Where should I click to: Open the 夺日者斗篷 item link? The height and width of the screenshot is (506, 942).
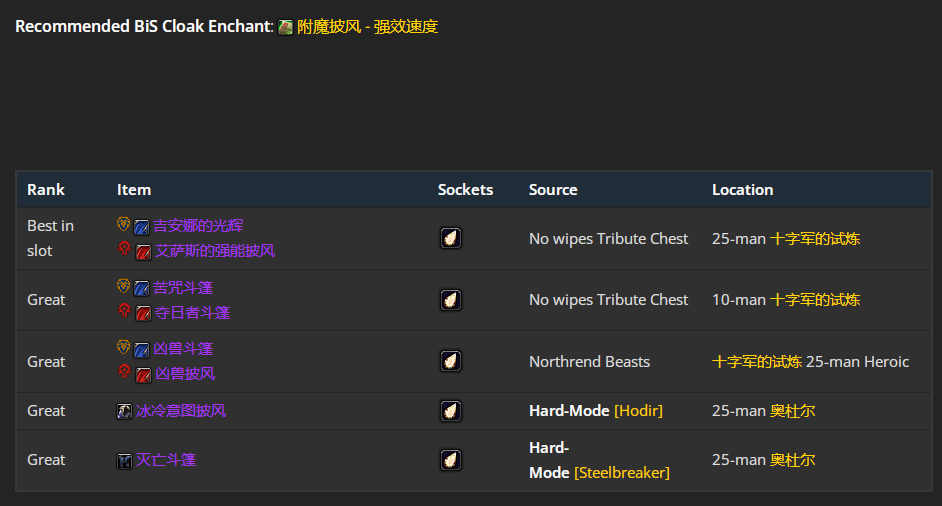[192, 313]
